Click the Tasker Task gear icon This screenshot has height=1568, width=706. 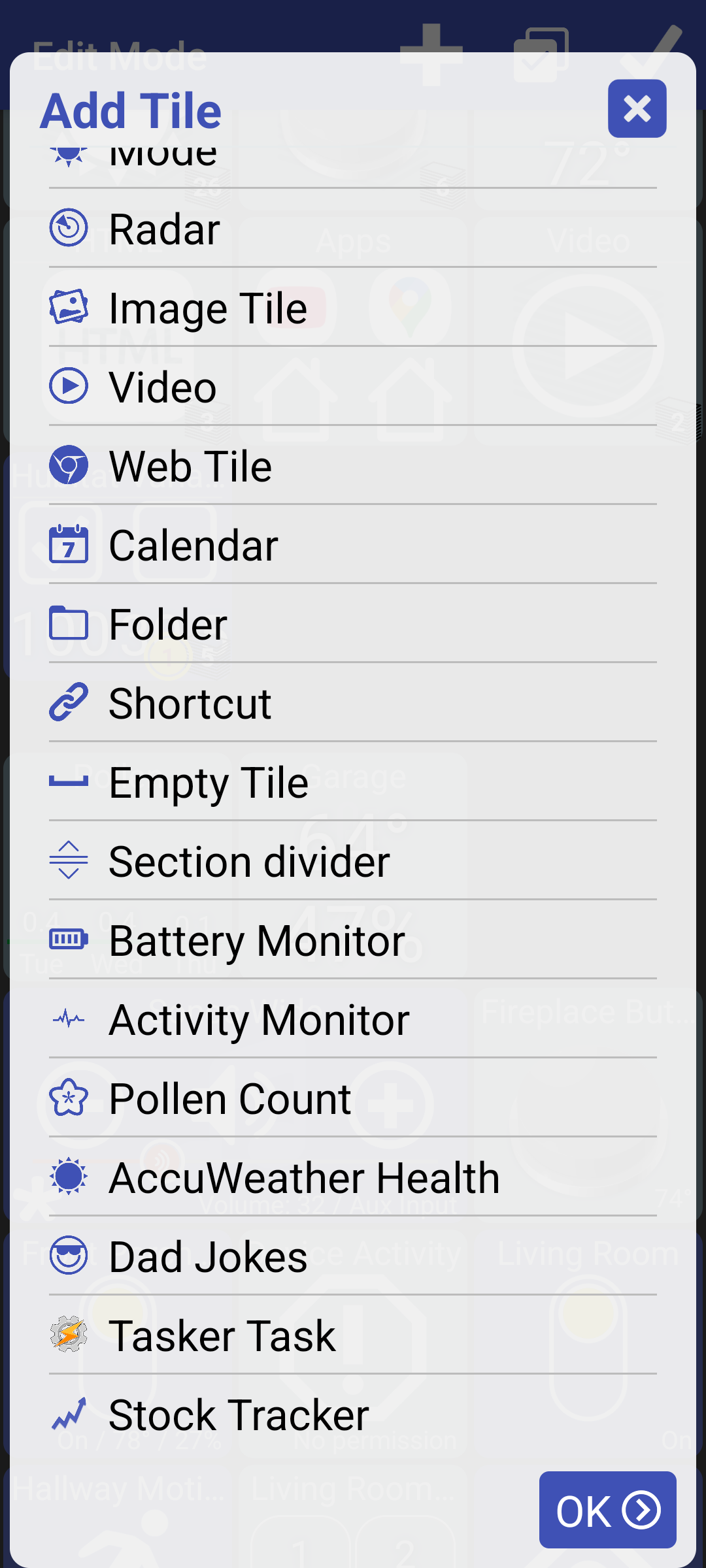[x=69, y=1335]
